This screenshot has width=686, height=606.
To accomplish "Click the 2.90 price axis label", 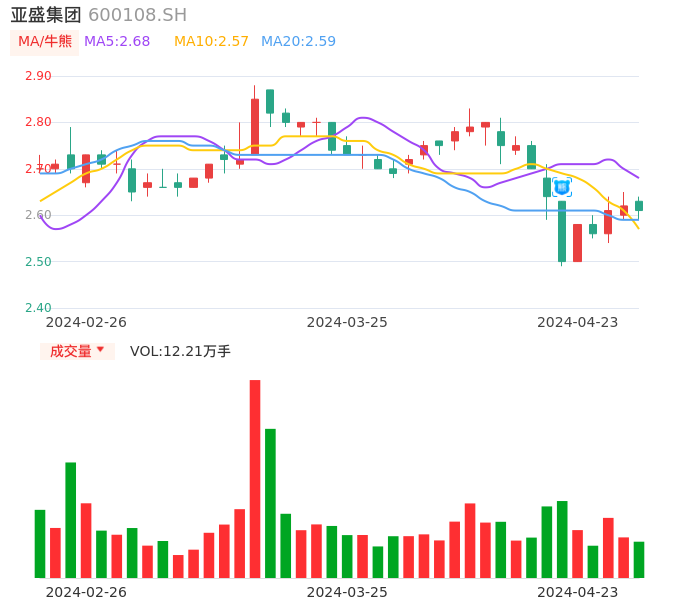I will [x=38, y=76].
